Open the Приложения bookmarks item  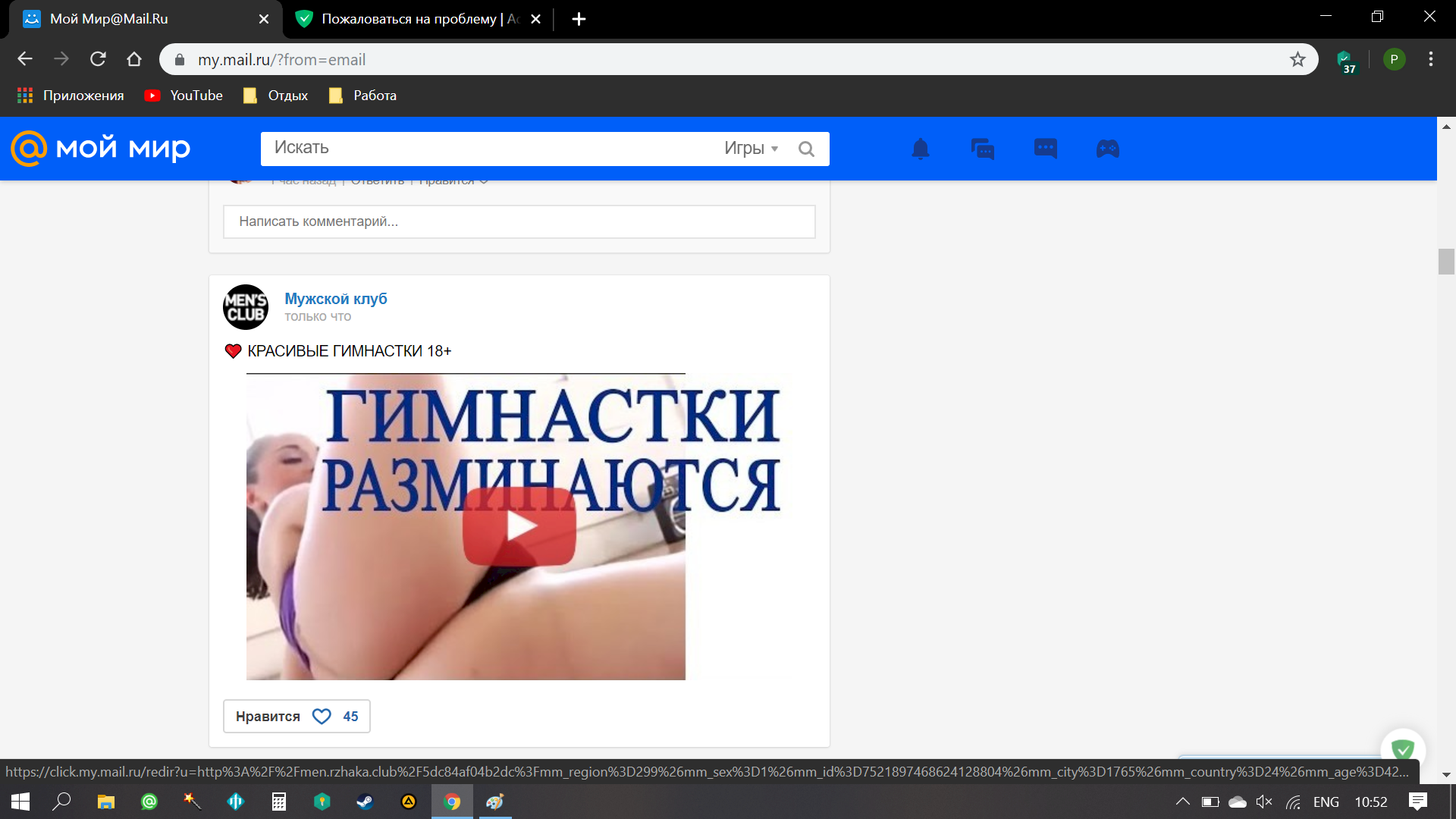[x=71, y=96]
